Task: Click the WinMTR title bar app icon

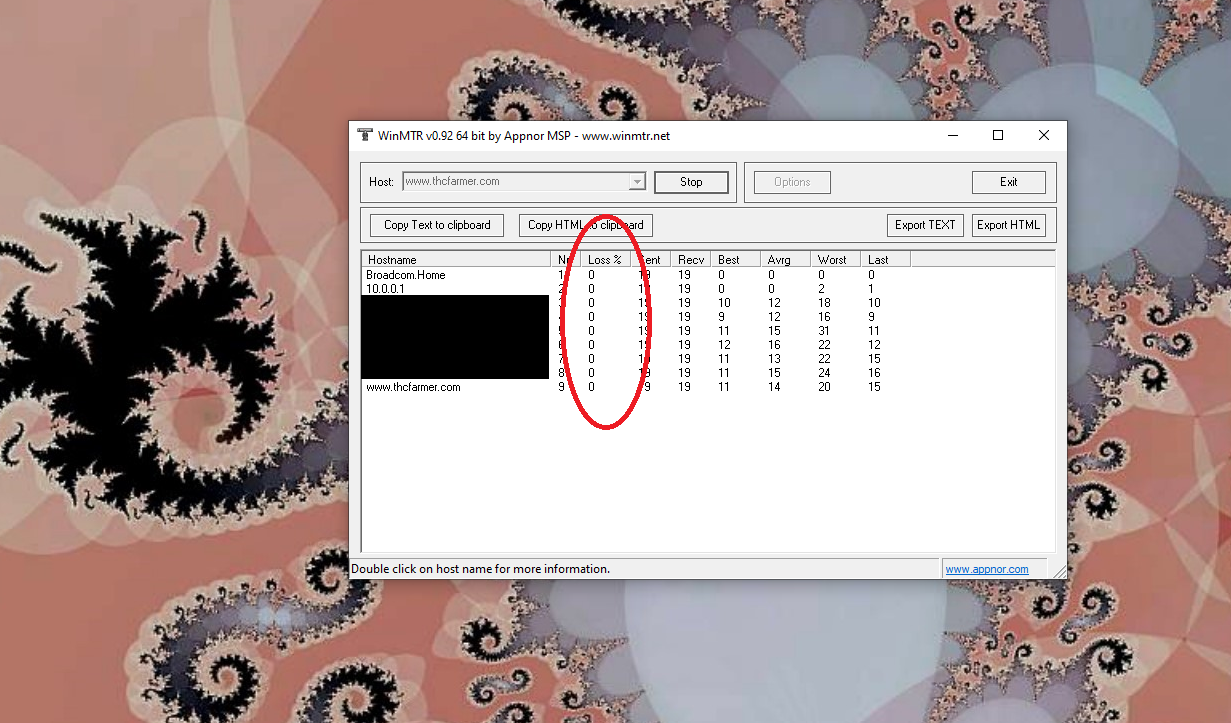Action: 364,135
